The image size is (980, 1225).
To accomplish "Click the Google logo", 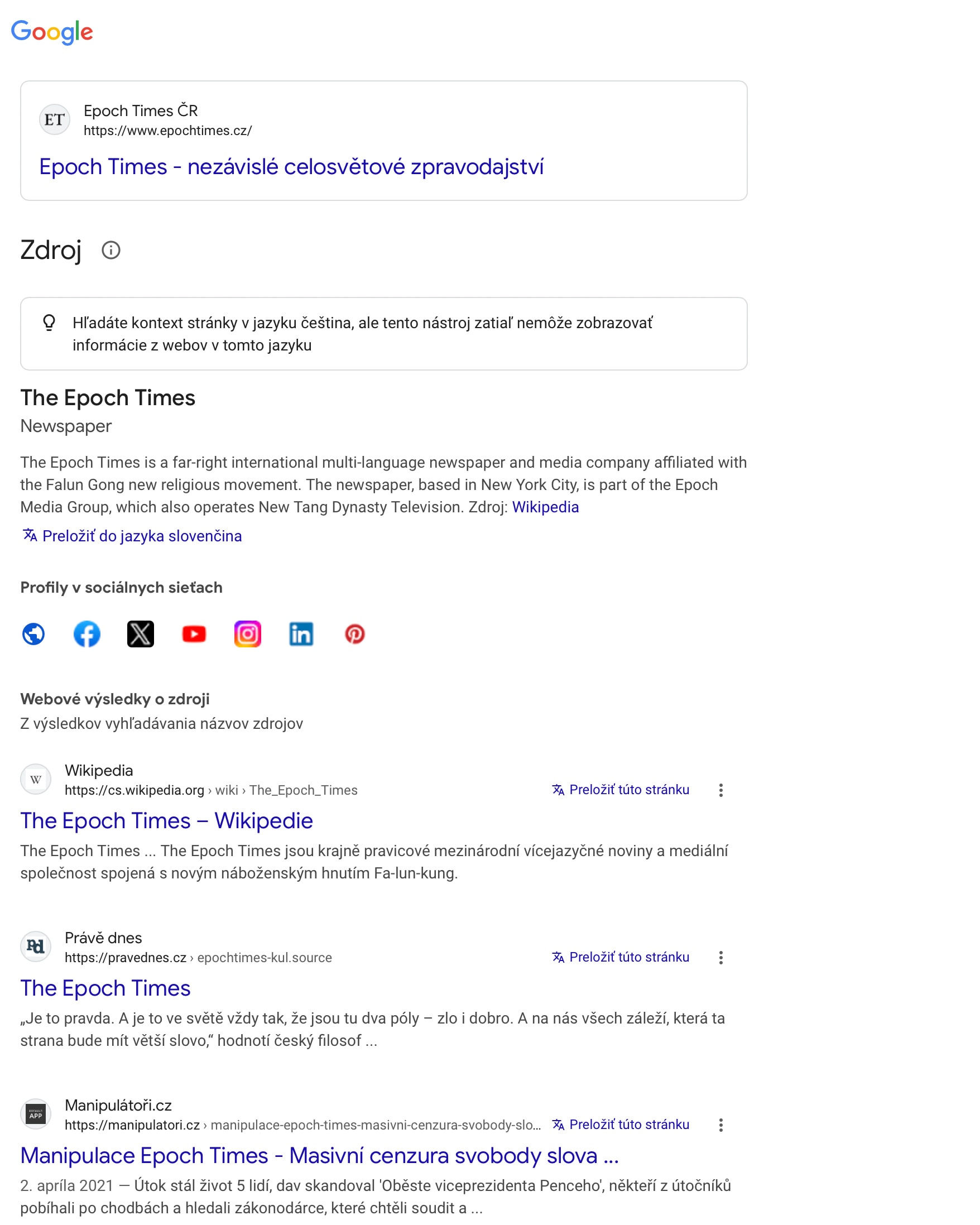I will (52, 32).
